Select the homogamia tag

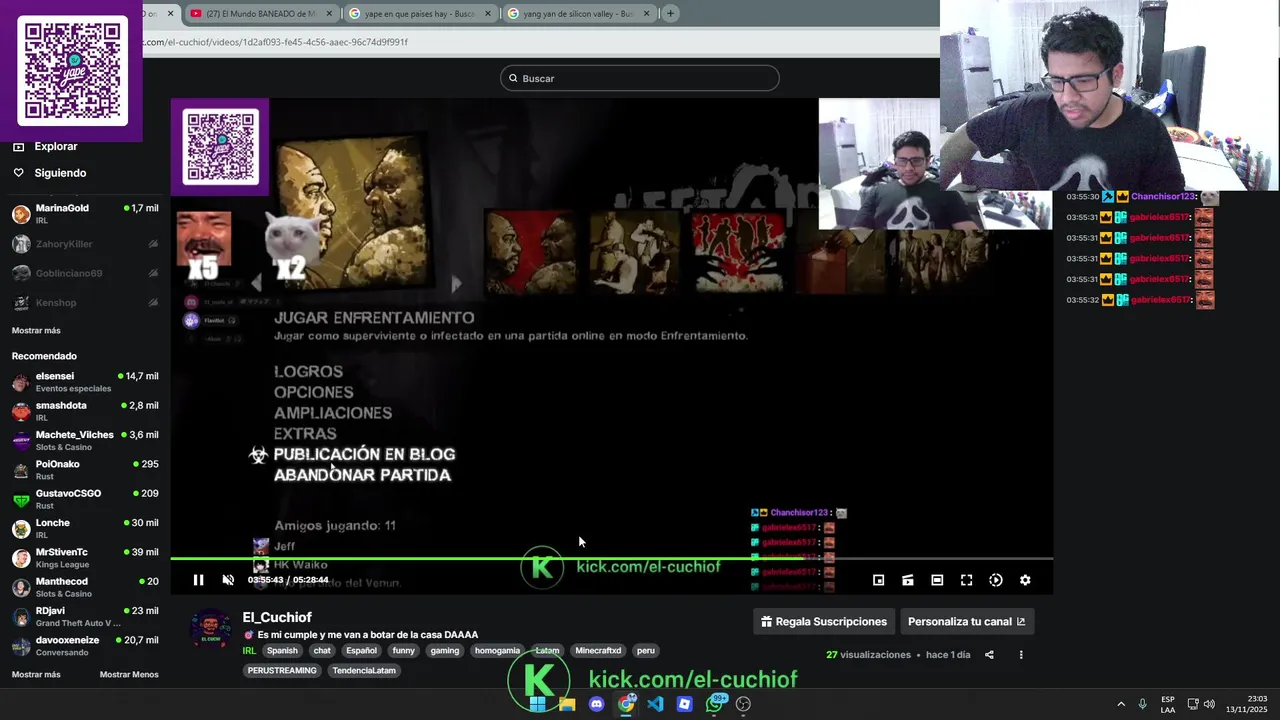(497, 651)
